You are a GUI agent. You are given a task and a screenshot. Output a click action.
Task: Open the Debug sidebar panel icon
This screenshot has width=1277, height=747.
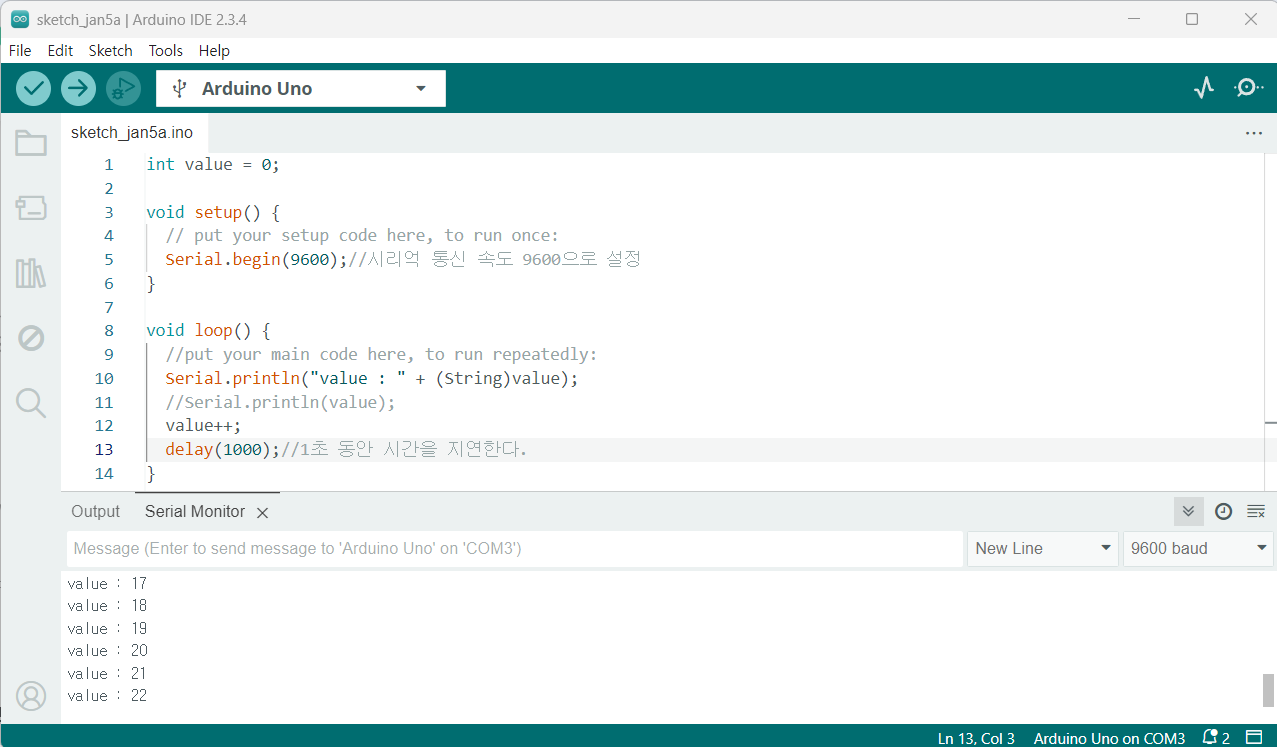(x=31, y=338)
